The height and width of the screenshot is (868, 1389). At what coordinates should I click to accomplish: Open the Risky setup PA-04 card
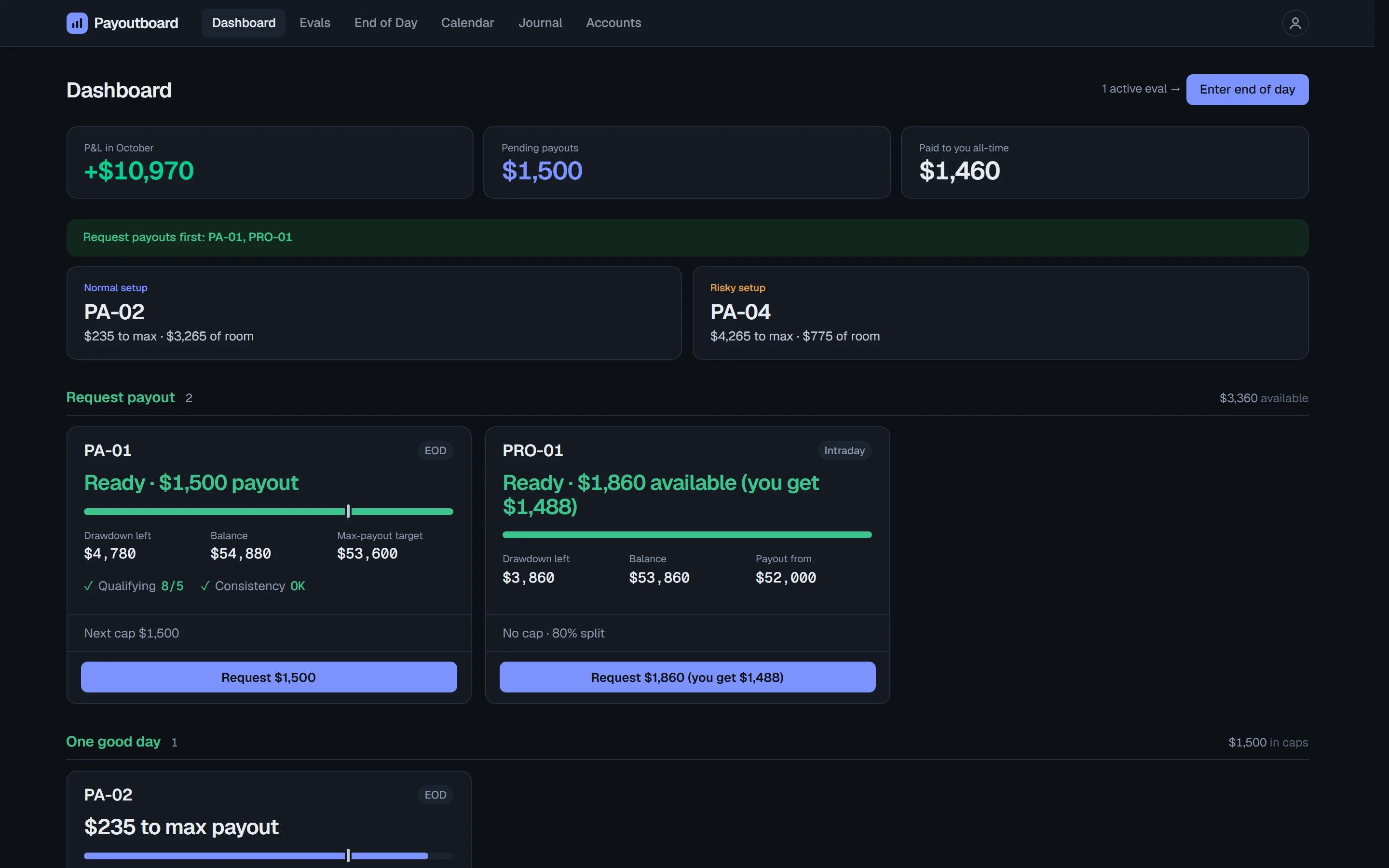coord(1000,313)
